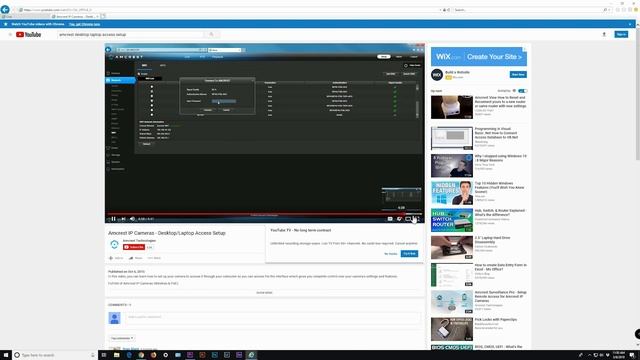Follow the Chrome link in blue banner
The image size is (640, 360).
click(x=84, y=24)
